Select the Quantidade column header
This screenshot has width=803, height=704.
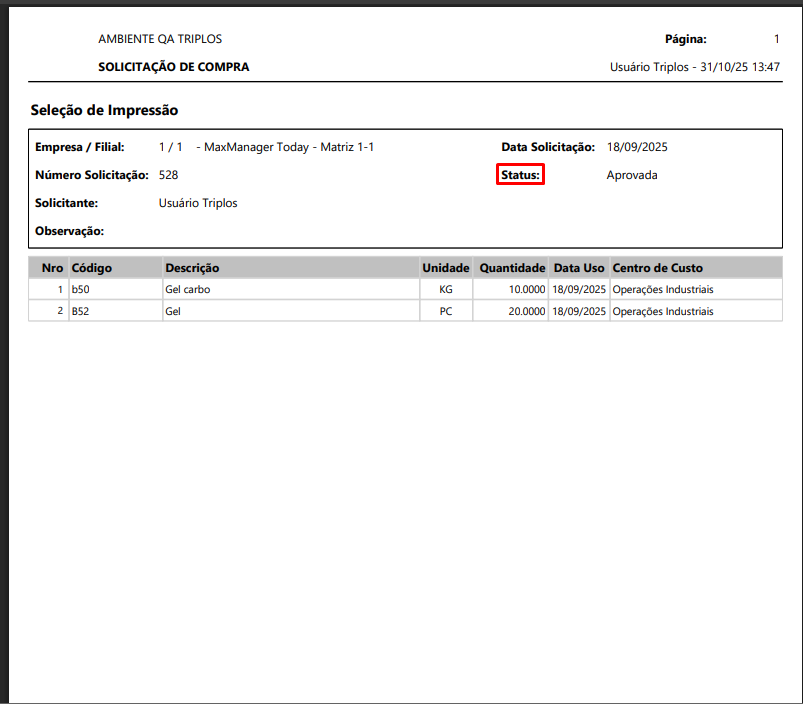click(x=512, y=268)
